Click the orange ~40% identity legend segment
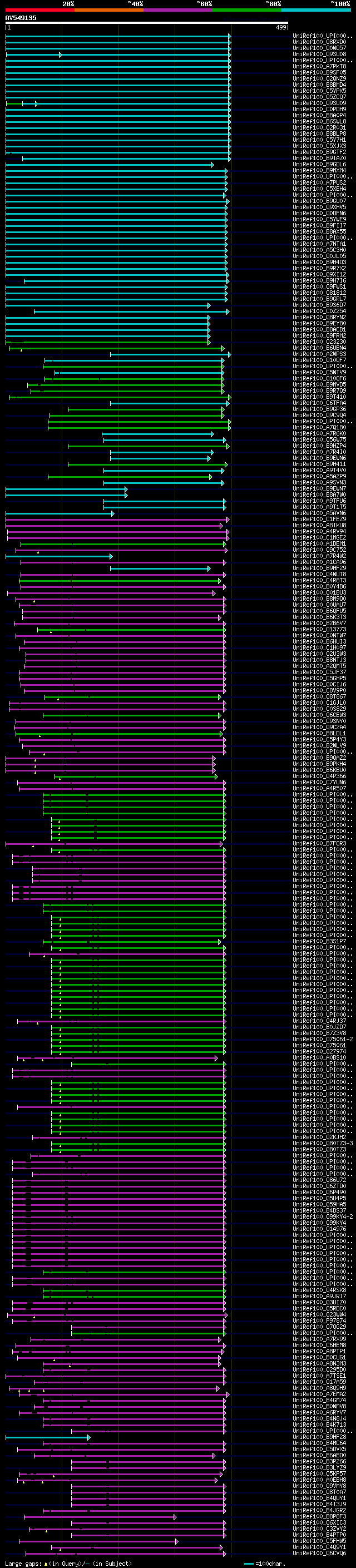The height and width of the screenshot is (1568, 356). coord(109,10)
